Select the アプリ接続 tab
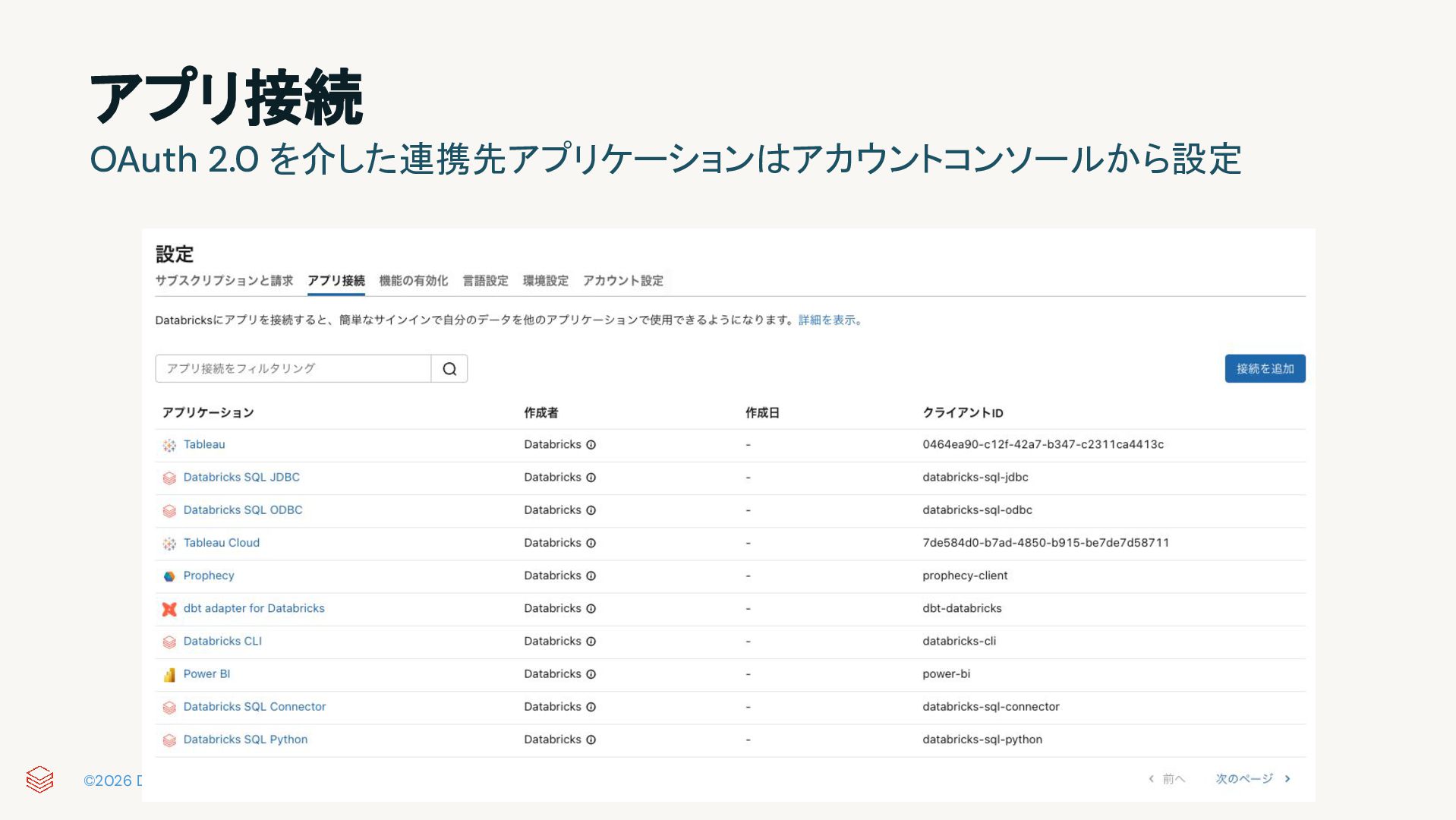This screenshot has height=820, width=1456. pyautogui.click(x=336, y=281)
